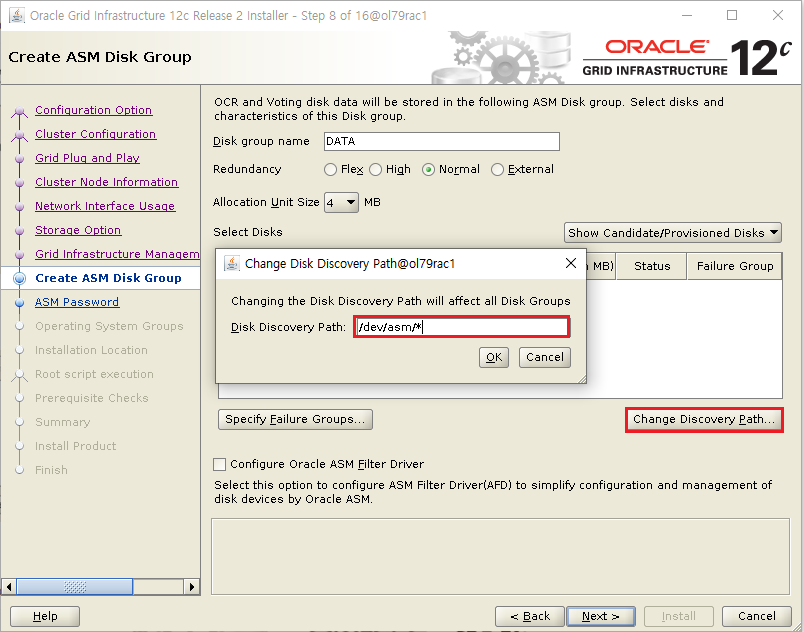Choose External redundancy
The height and width of the screenshot is (632, 804).
coord(497,170)
